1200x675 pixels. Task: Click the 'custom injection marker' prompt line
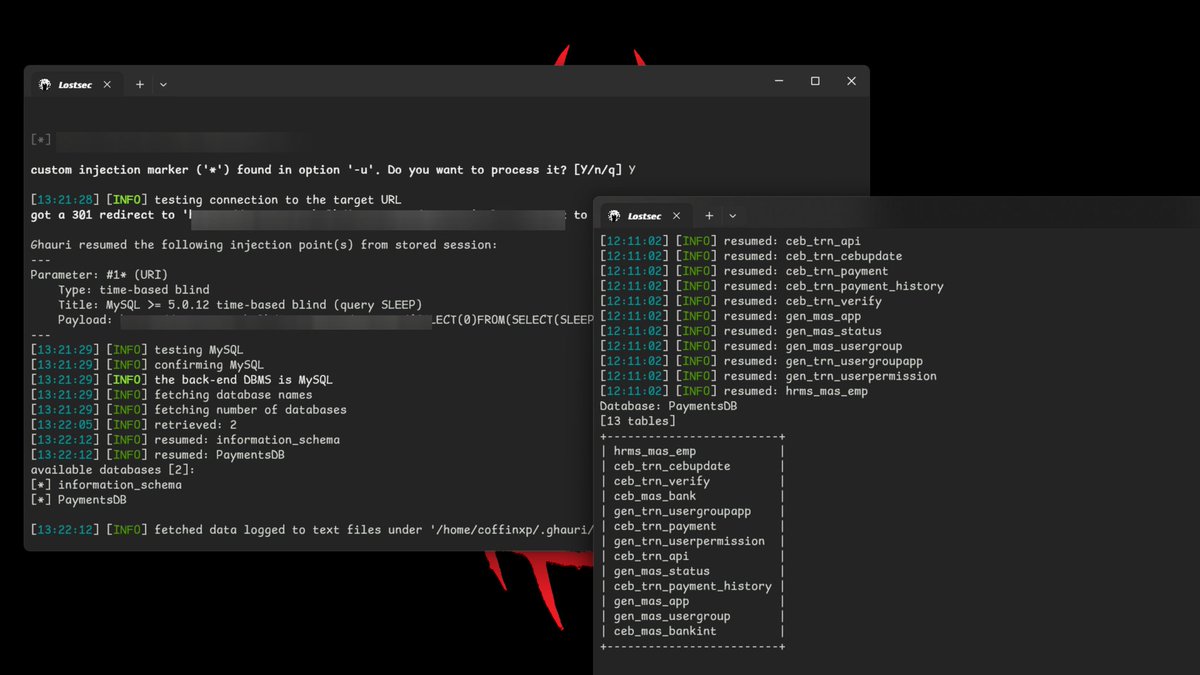pyautogui.click(x=333, y=170)
